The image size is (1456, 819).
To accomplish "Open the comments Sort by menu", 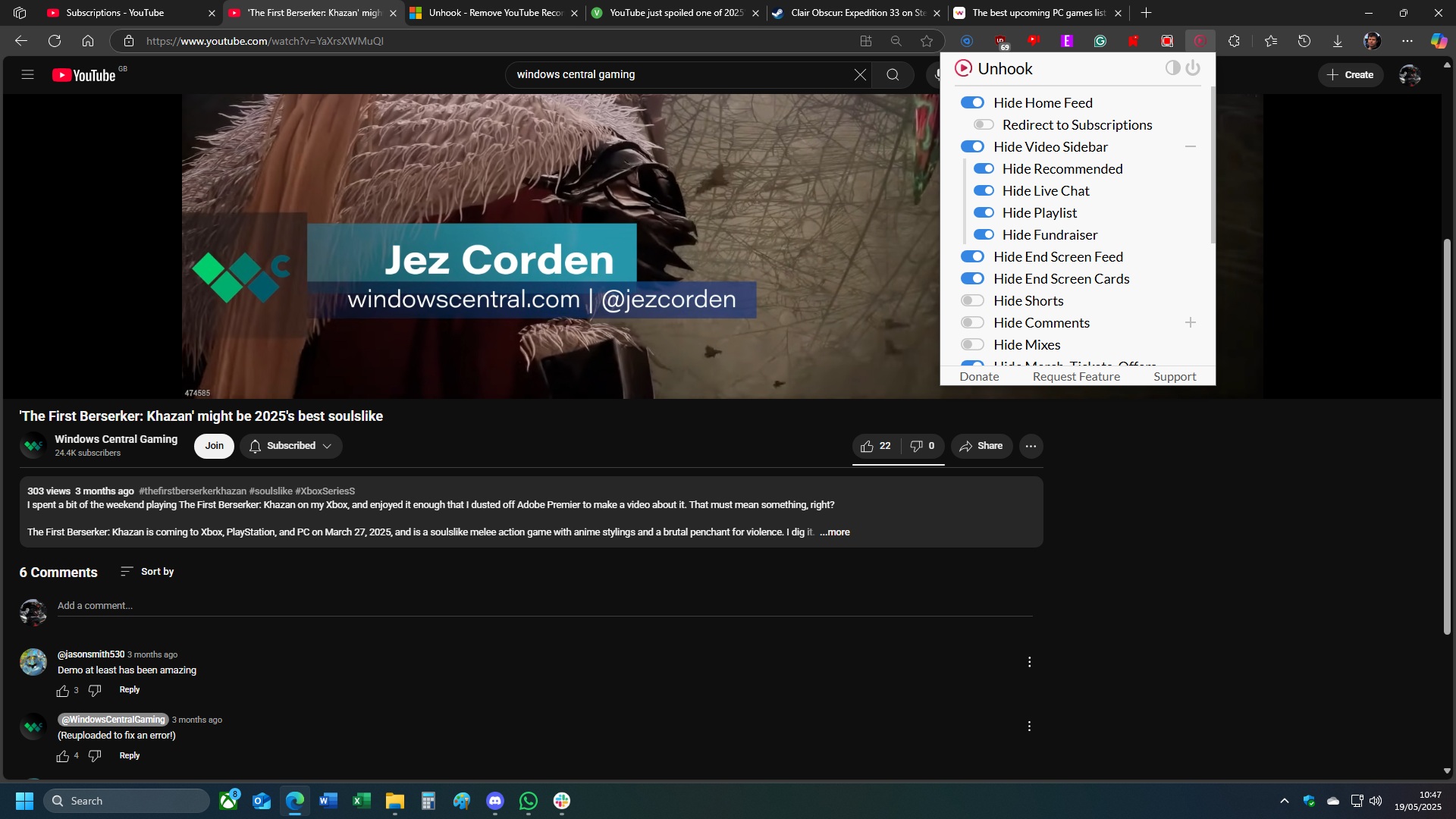I will pyautogui.click(x=147, y=571).
